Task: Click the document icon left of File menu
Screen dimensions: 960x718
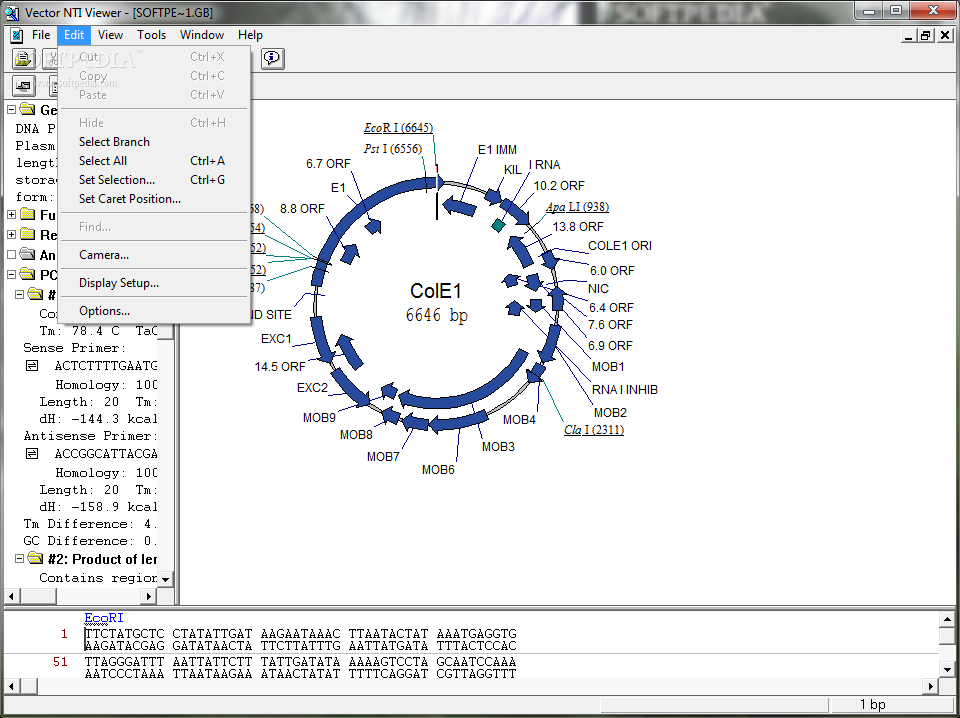Action: coord(17,35)
